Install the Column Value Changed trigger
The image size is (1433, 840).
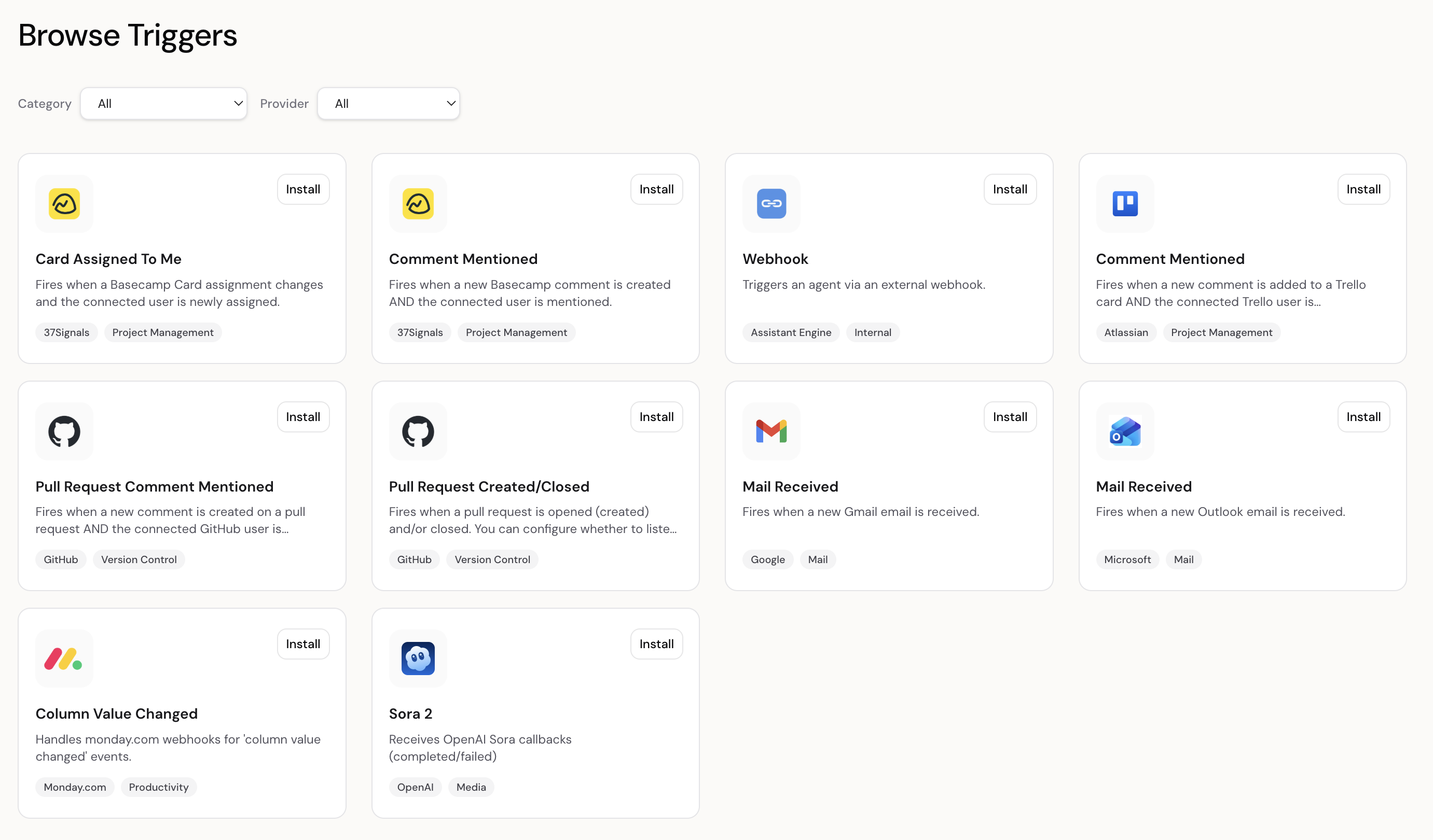pyautogui.click(x=302, y=644)
